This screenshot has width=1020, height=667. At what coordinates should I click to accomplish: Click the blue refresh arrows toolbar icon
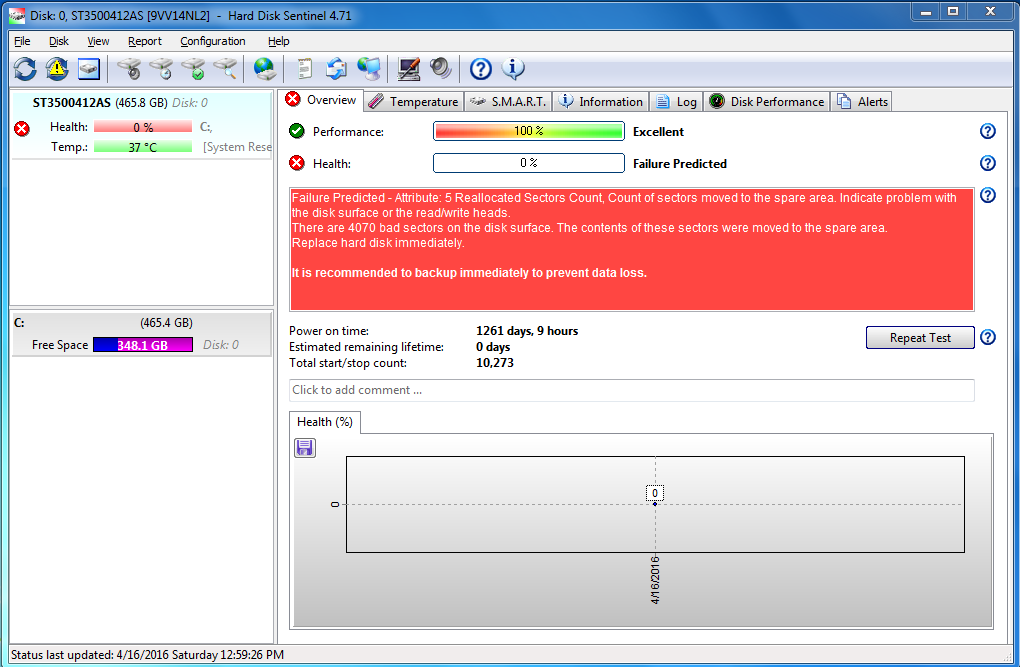coord(25,69)
